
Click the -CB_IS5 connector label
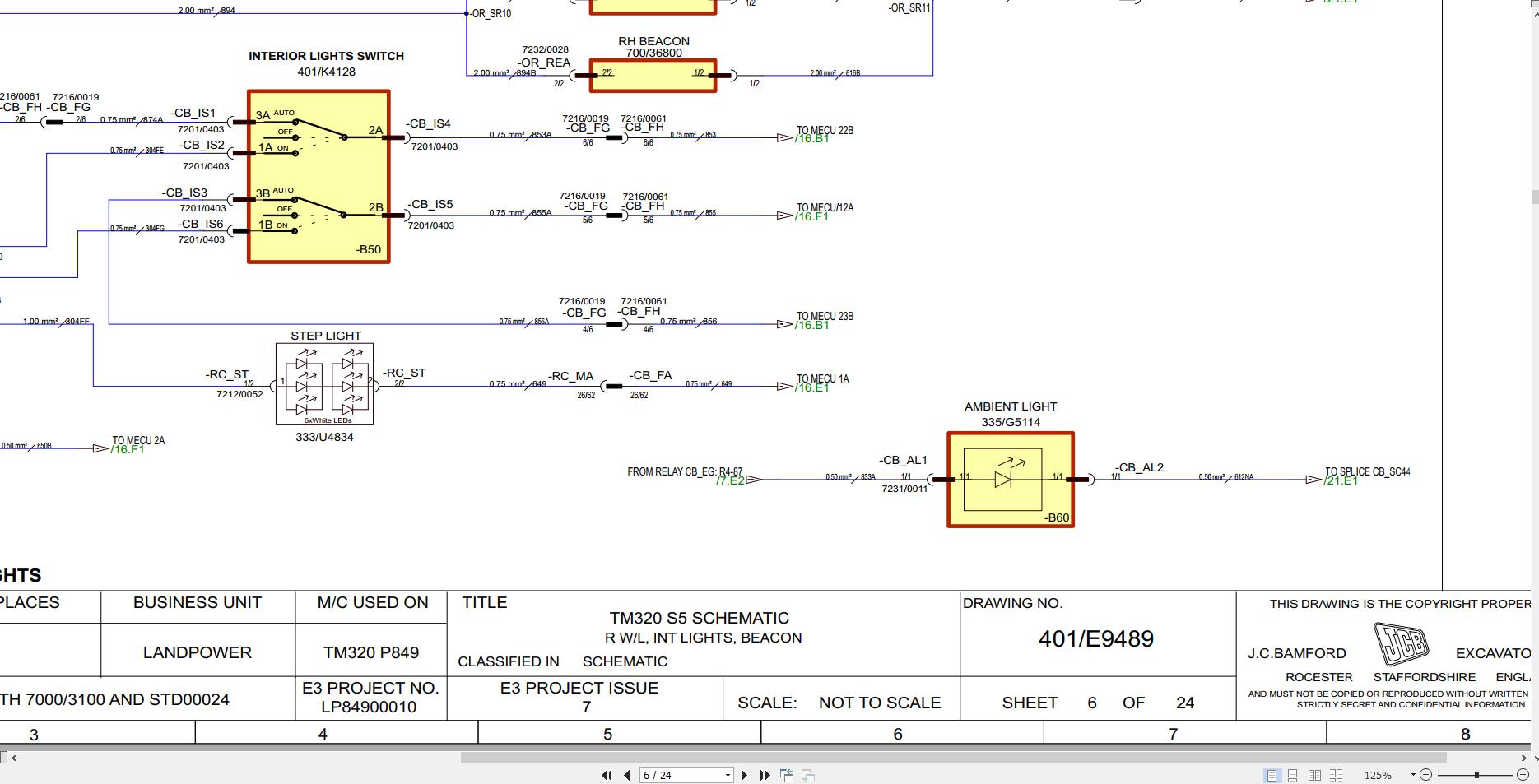430,204
